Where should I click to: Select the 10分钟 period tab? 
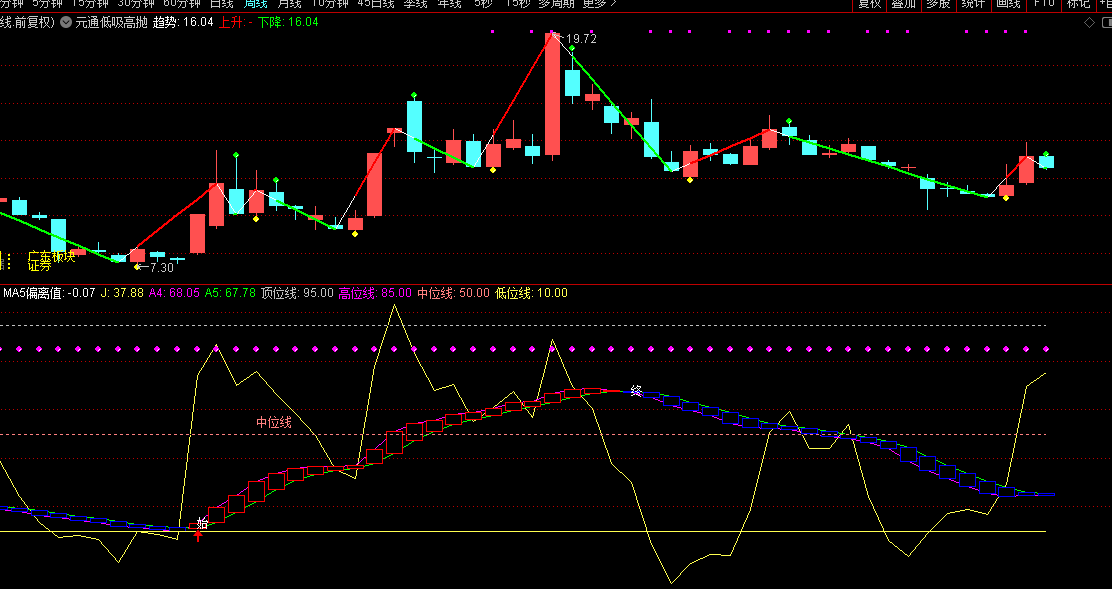330,4
